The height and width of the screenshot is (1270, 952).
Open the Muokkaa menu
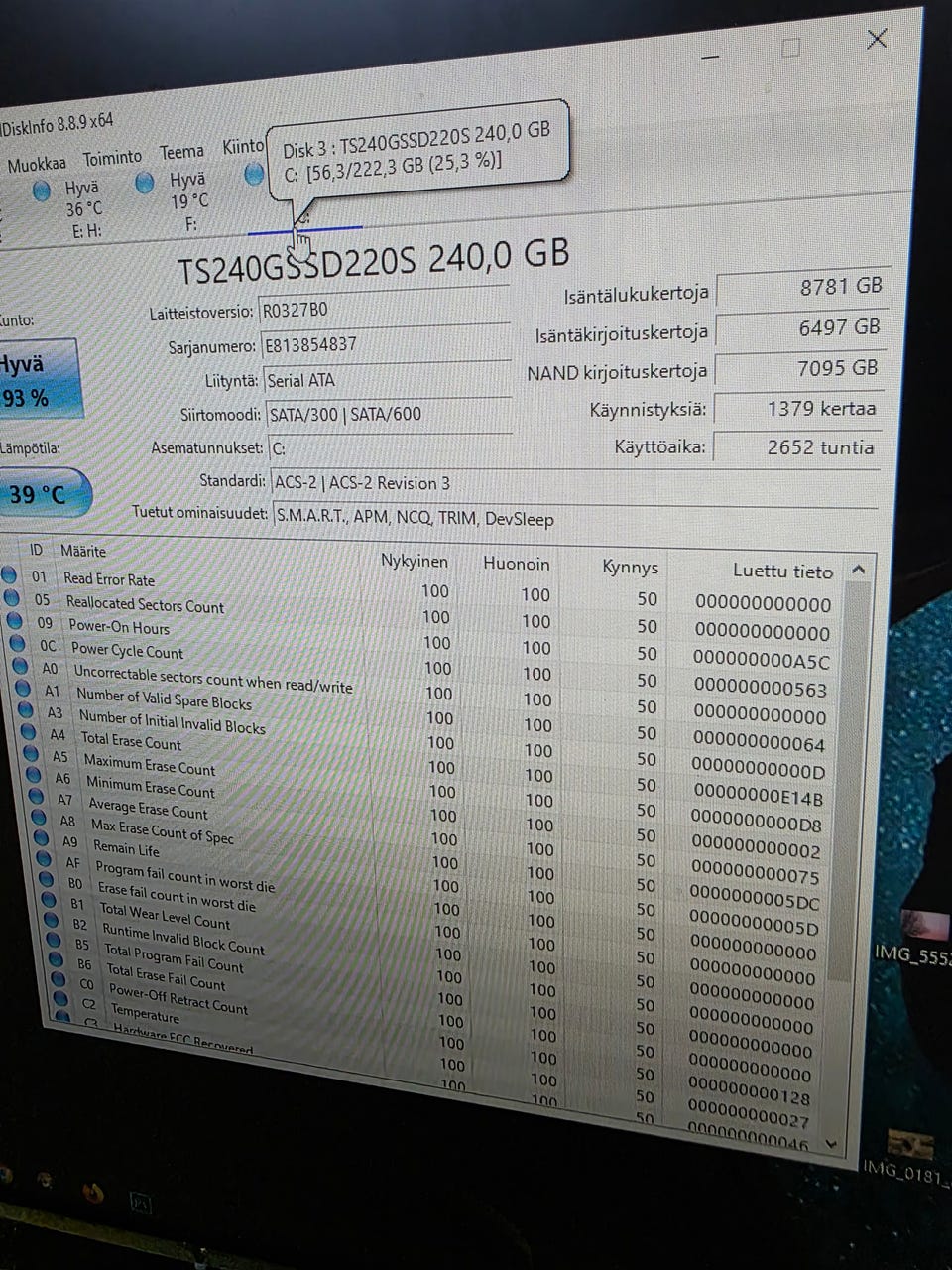(x=37, y=164)
